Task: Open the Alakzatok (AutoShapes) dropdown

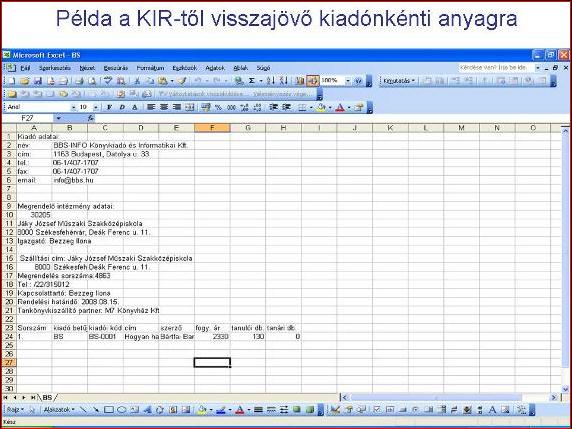Action: click(x=59, y=410)
